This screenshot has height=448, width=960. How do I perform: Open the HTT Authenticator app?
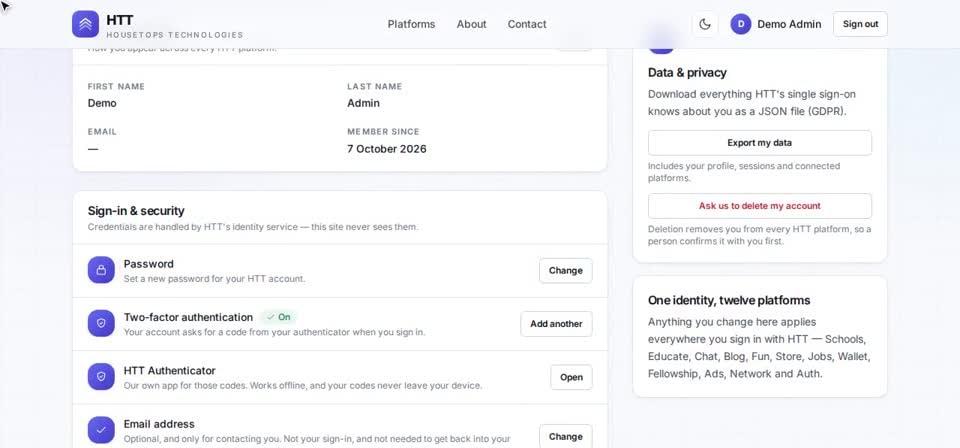point(571,377)
